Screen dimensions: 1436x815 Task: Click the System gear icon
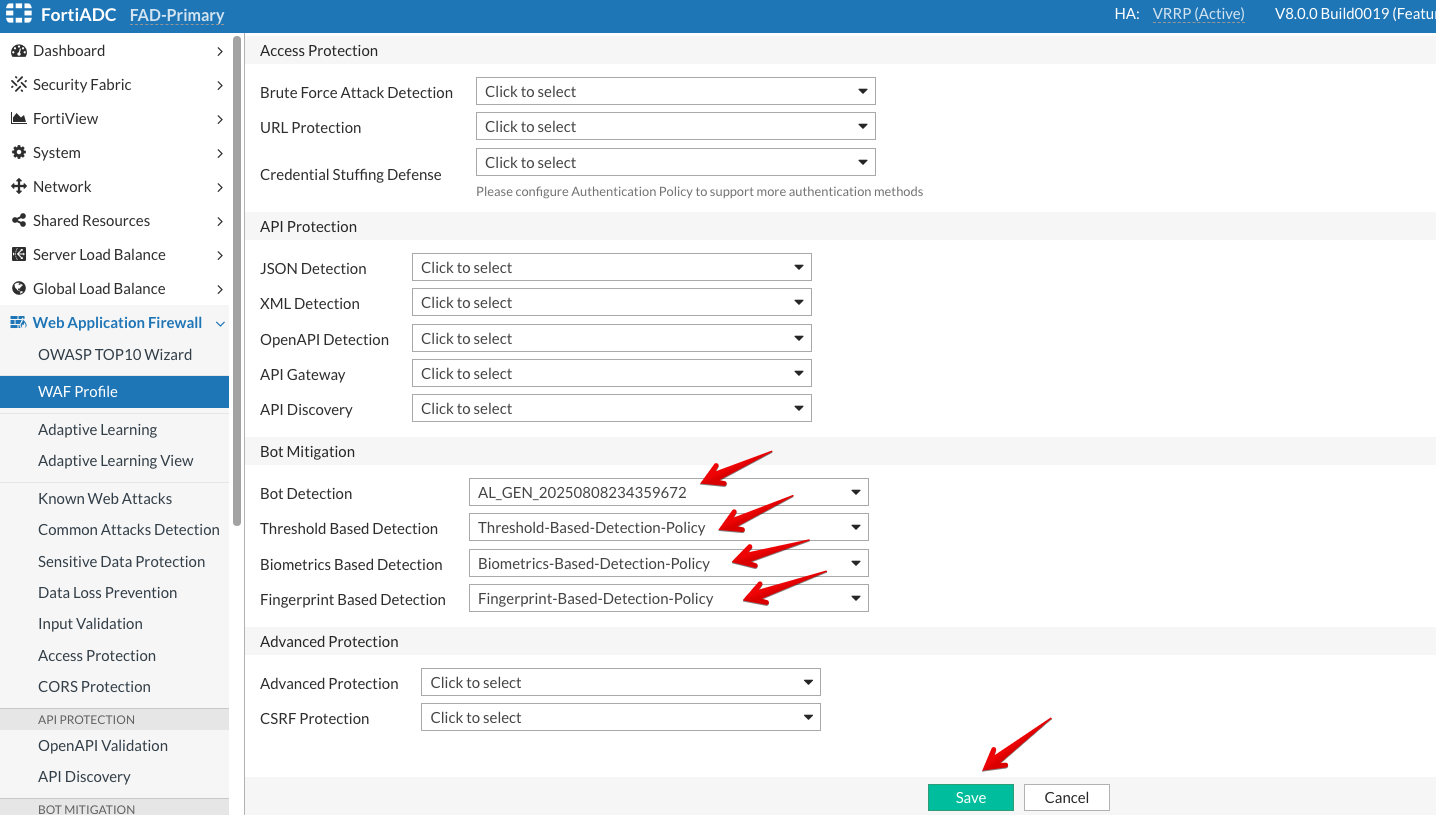(18, 153)
